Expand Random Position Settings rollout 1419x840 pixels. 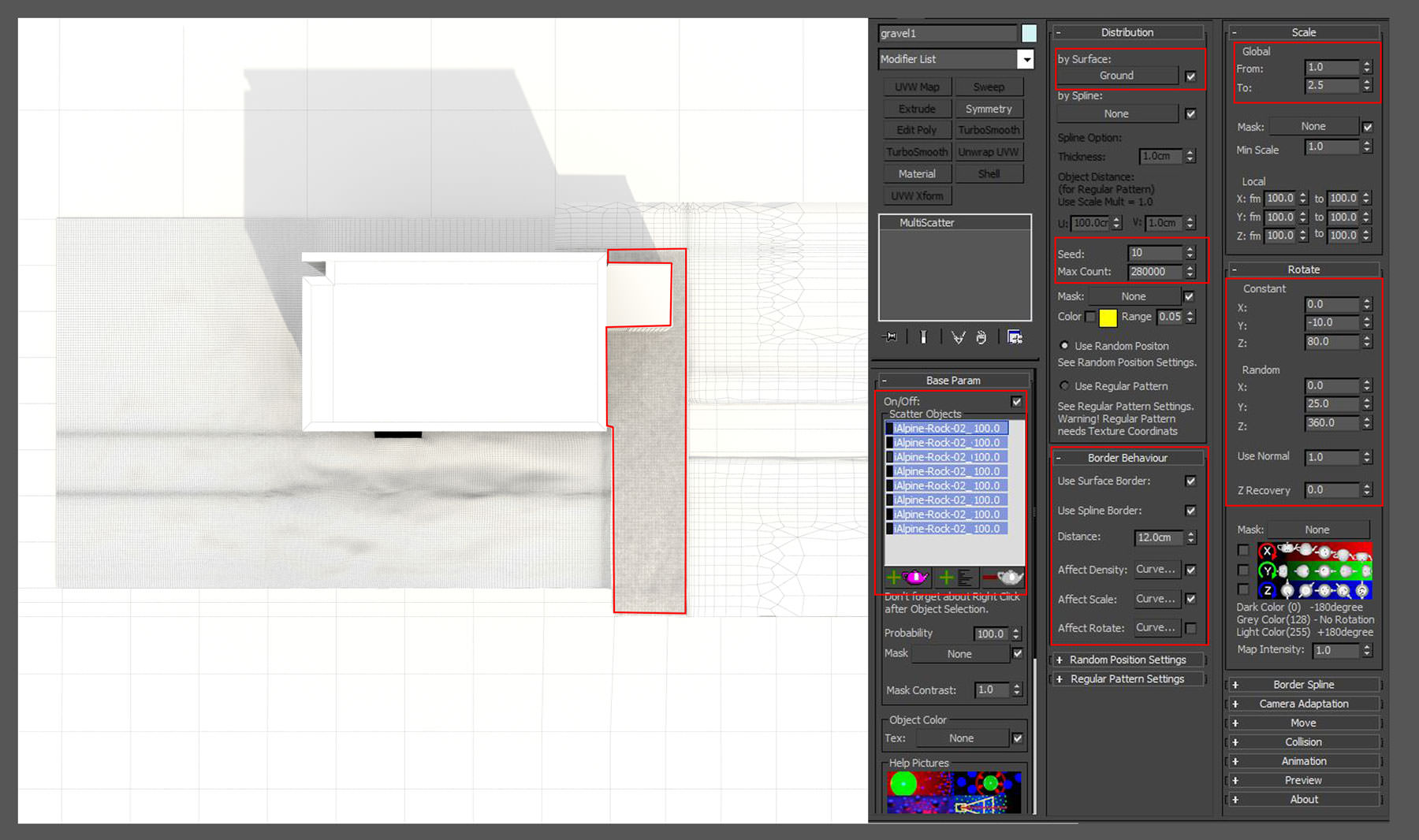[1127, 660]
